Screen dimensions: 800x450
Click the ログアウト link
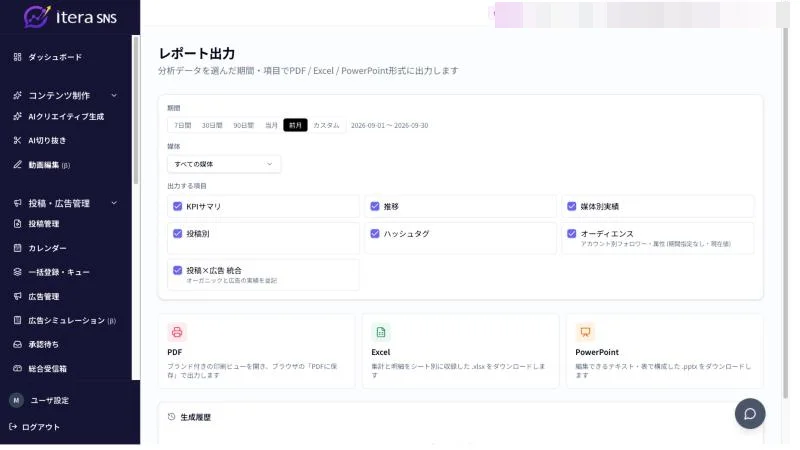tap(41, 427)
